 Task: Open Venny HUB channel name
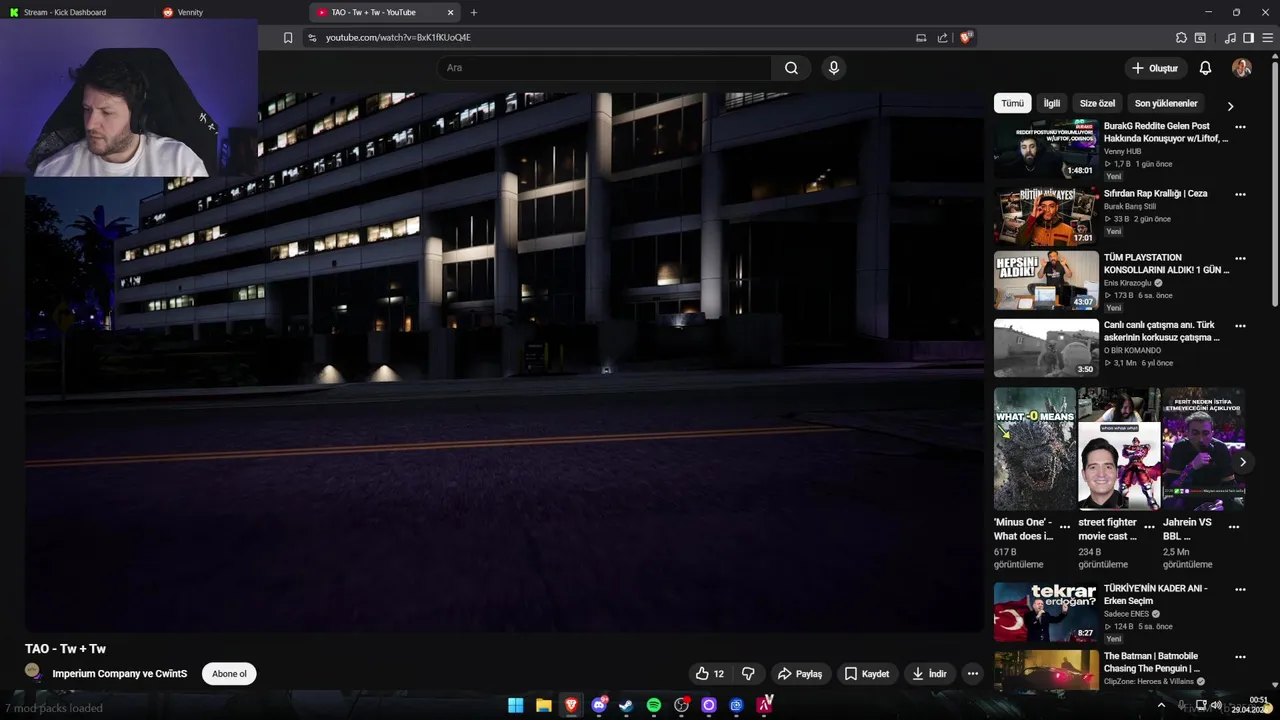[1122, 151]
